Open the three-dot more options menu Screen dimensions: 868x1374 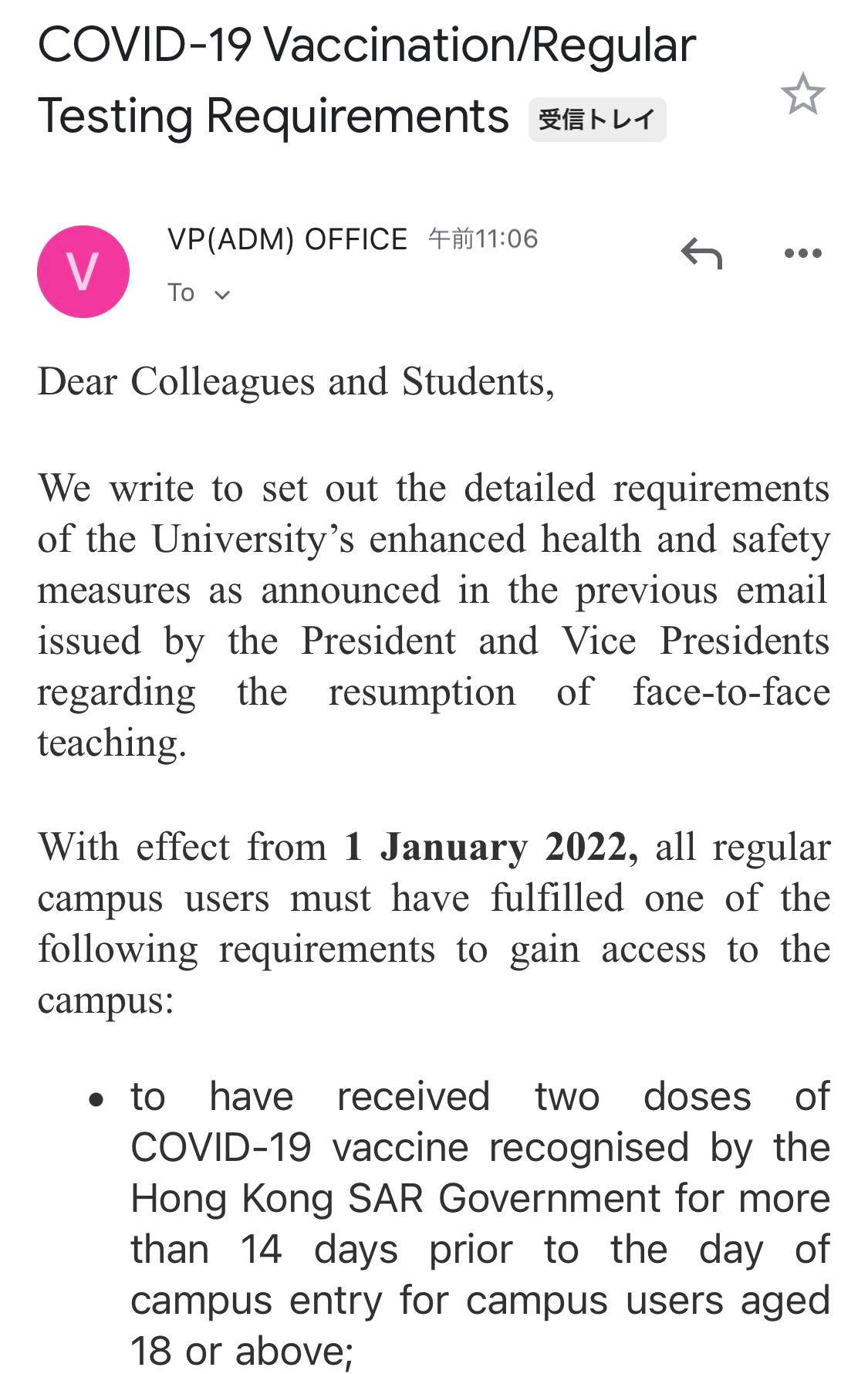(x=802, y=253)
